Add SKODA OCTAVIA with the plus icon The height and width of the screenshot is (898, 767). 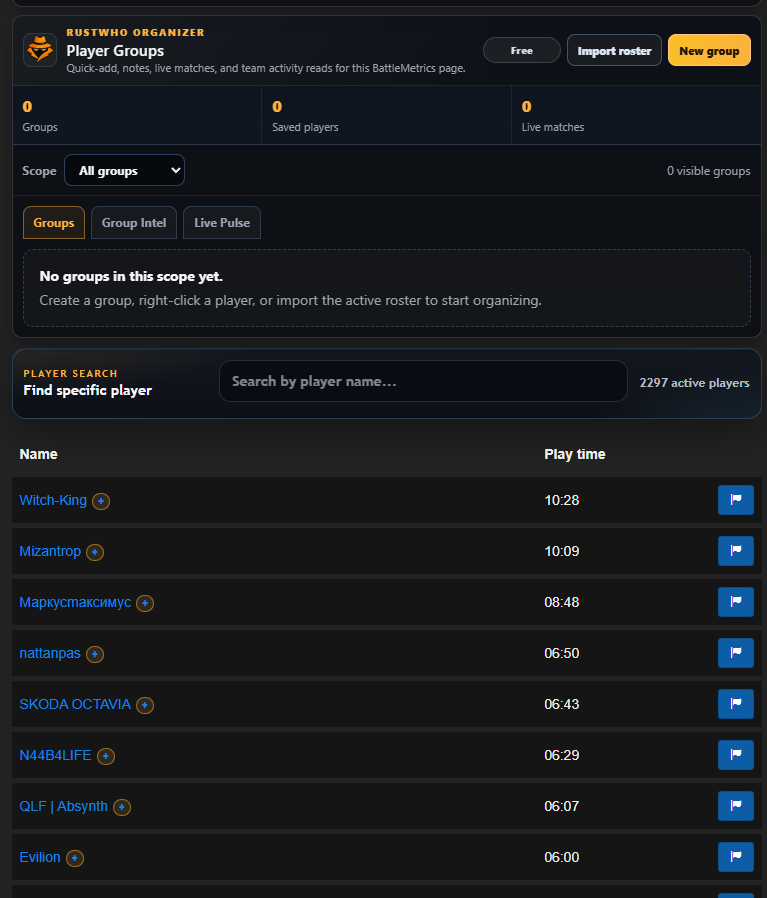click(145, 705)
